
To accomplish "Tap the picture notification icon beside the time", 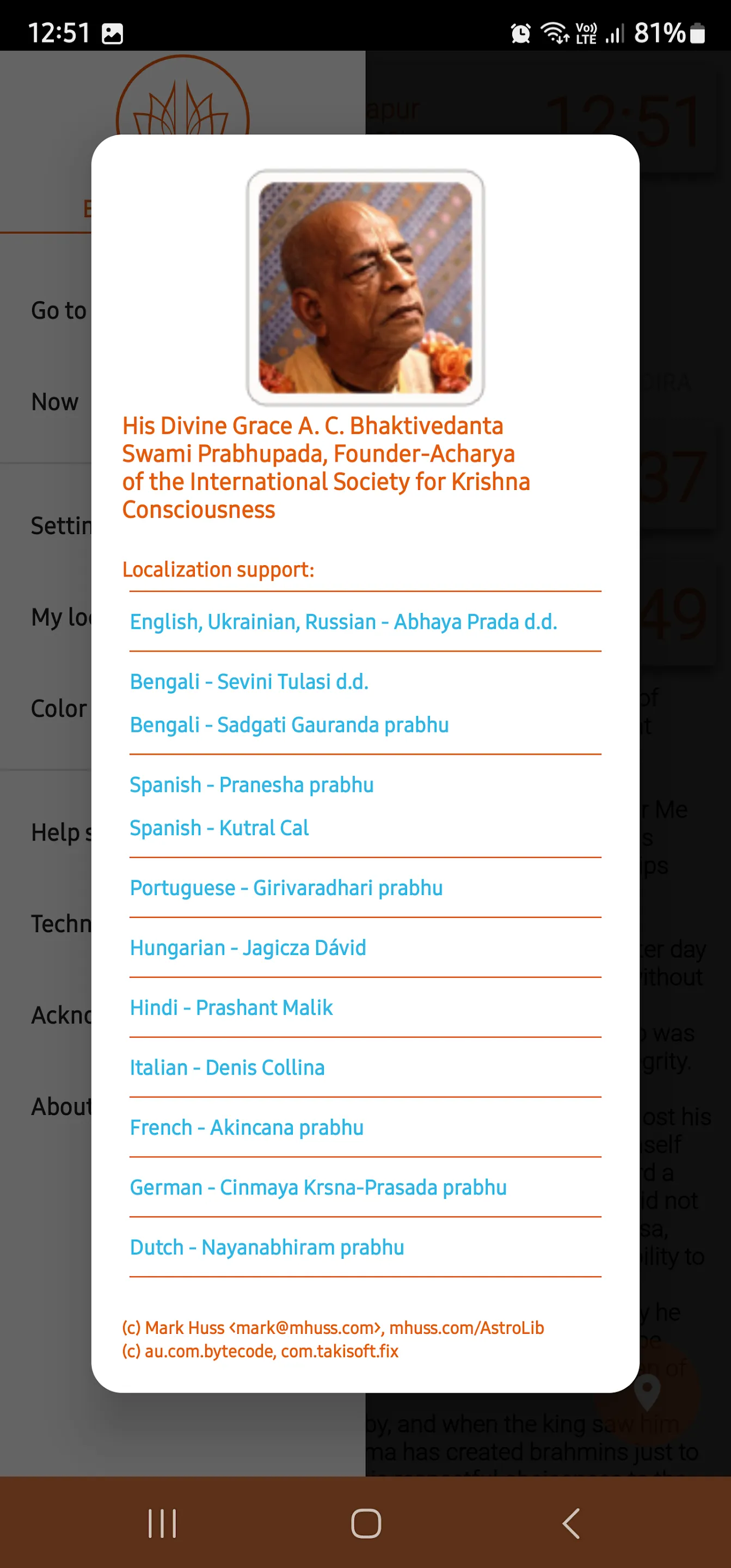I will point(113,33).
